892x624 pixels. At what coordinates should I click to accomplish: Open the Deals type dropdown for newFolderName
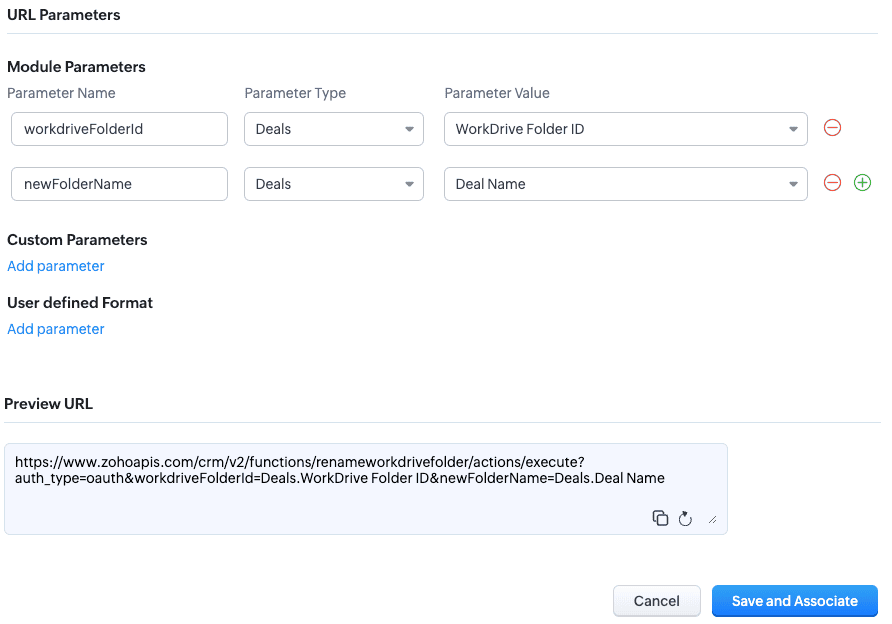point(334,184)
